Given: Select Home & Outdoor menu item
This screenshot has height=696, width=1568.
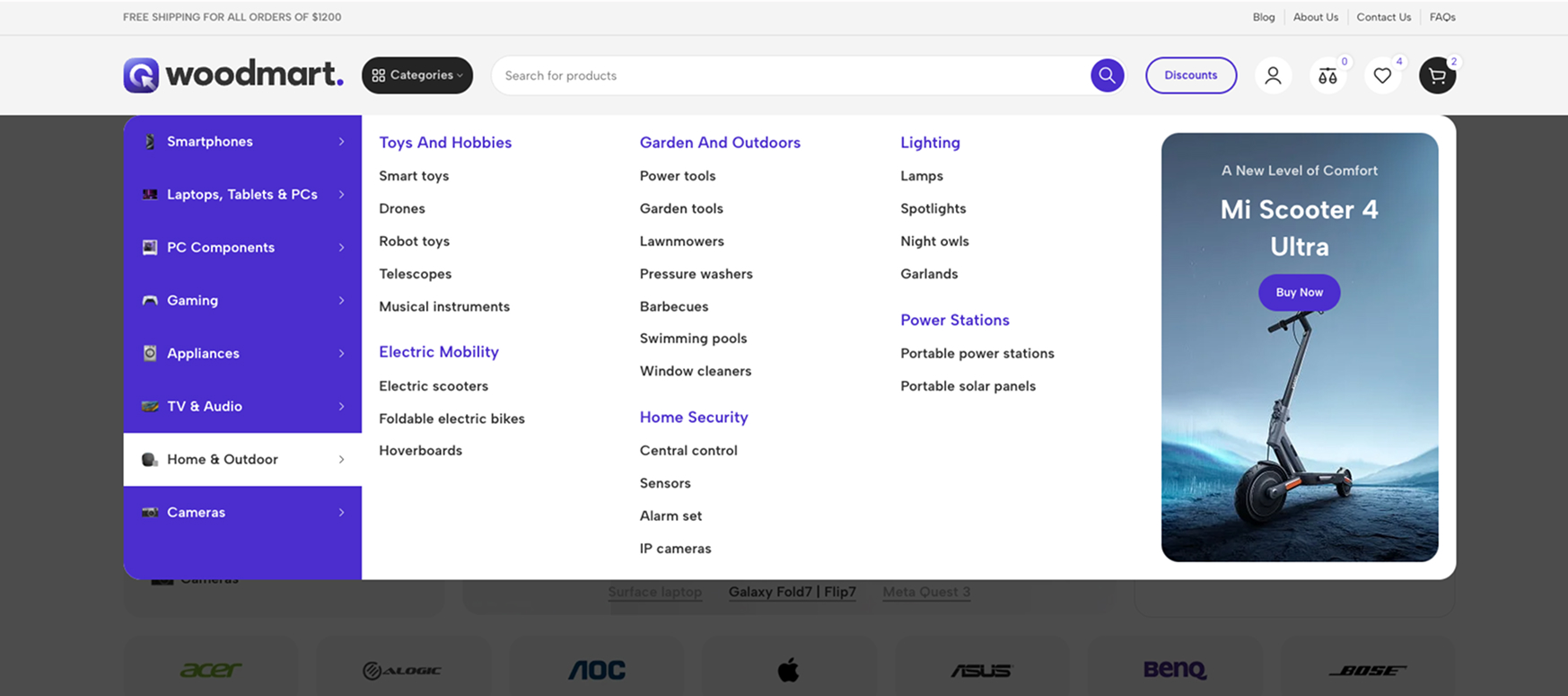Looking at the screenshot, I should (x=223, y=460).
